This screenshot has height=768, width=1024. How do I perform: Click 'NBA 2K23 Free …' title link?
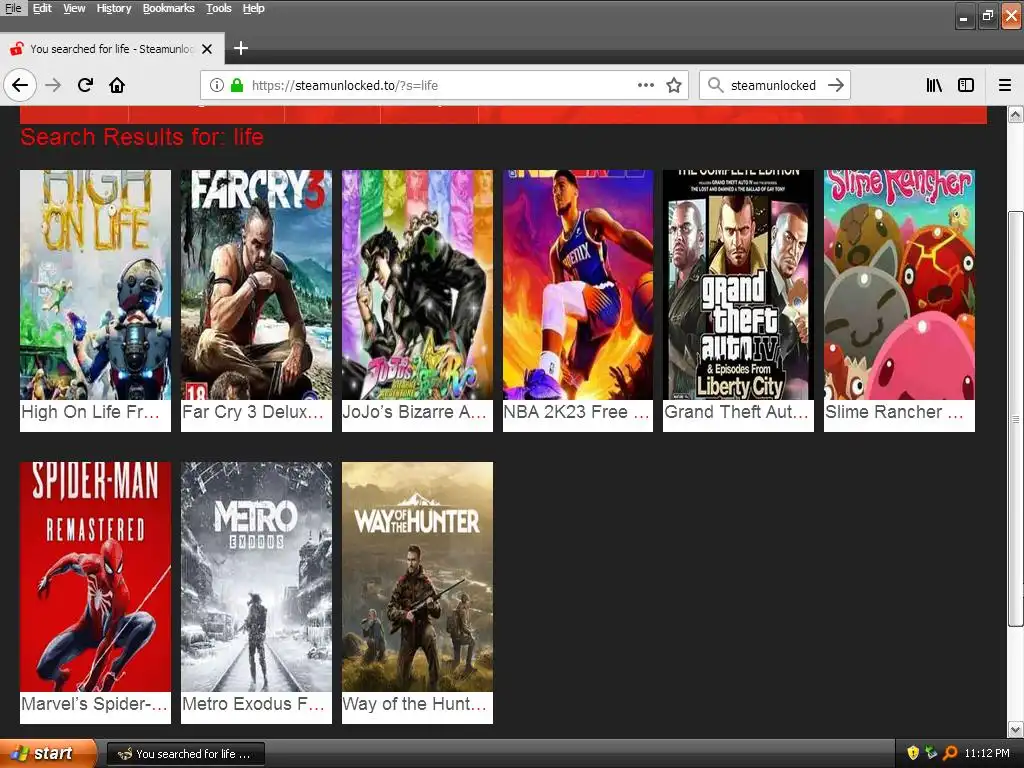click(576, 412)
